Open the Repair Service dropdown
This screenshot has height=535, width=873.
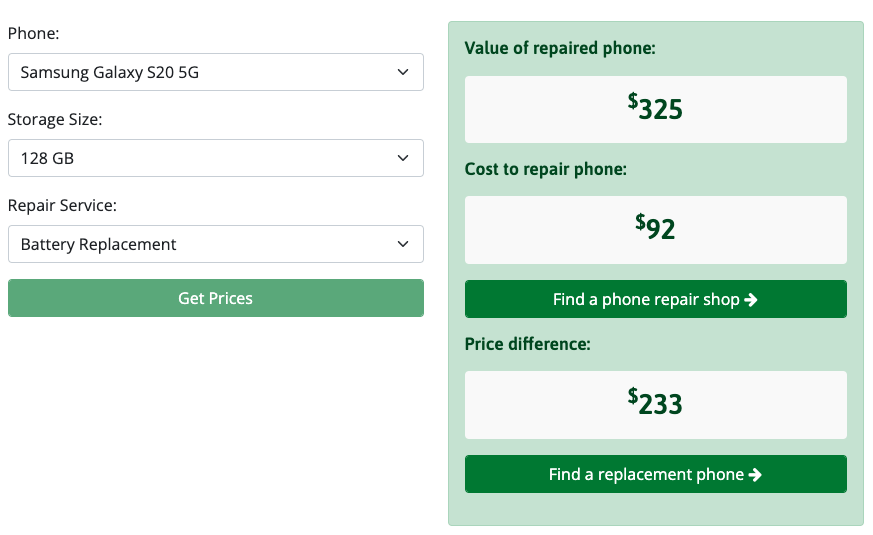(215, 244)
